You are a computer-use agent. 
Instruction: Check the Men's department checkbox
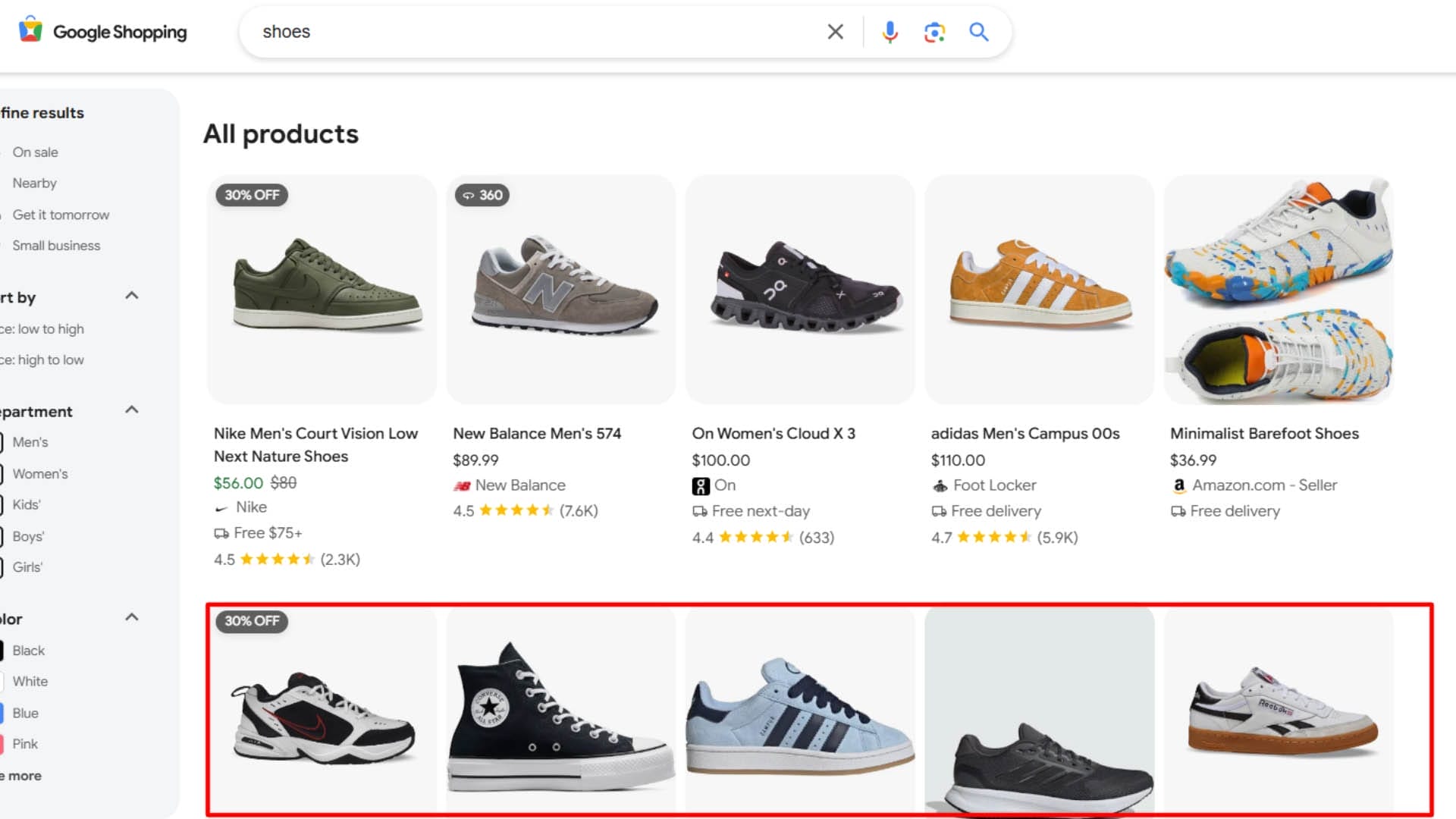tap(3, 442)
